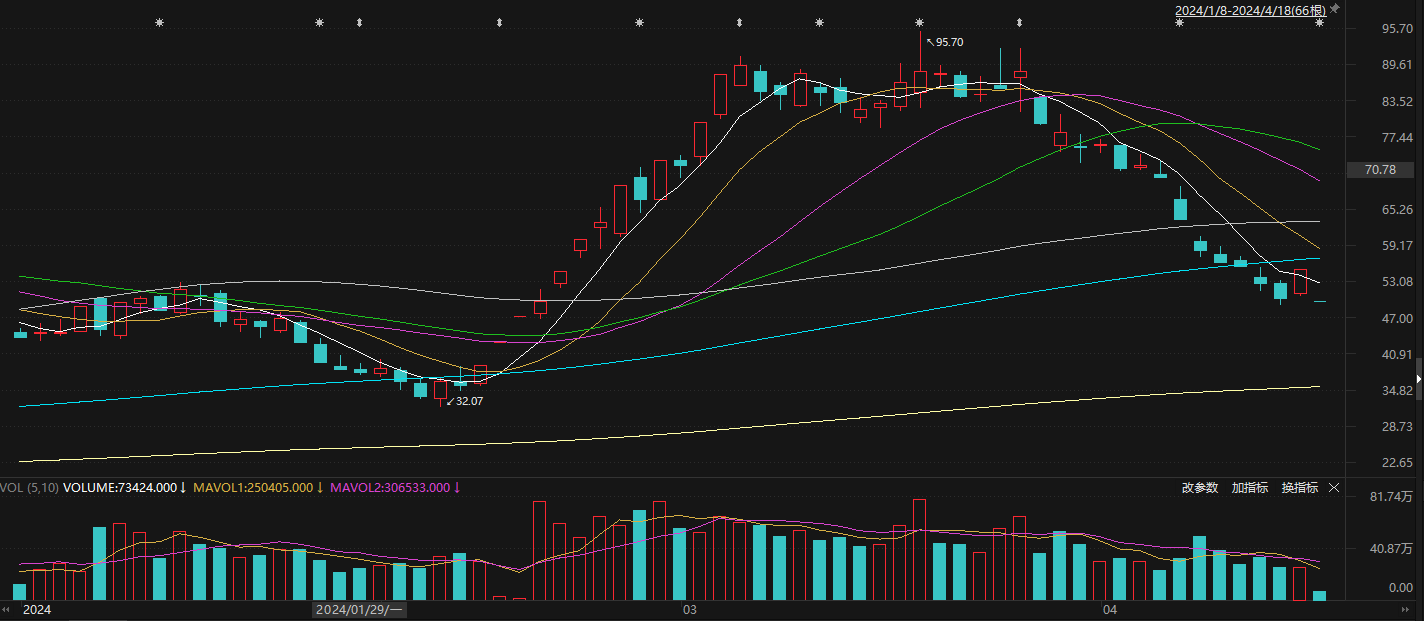The width and height of the screenshot is (1424, 621).
Task: Click 换指标 to switch indicator
Action: tap(1300, 488)
